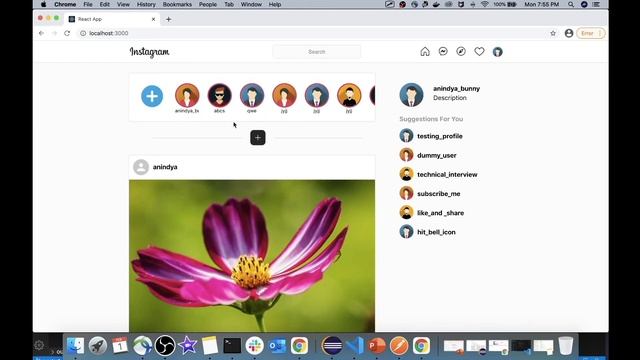Open the Trash in dock
The width and height of the screenshot is (640, 360).
coord(566,346)
